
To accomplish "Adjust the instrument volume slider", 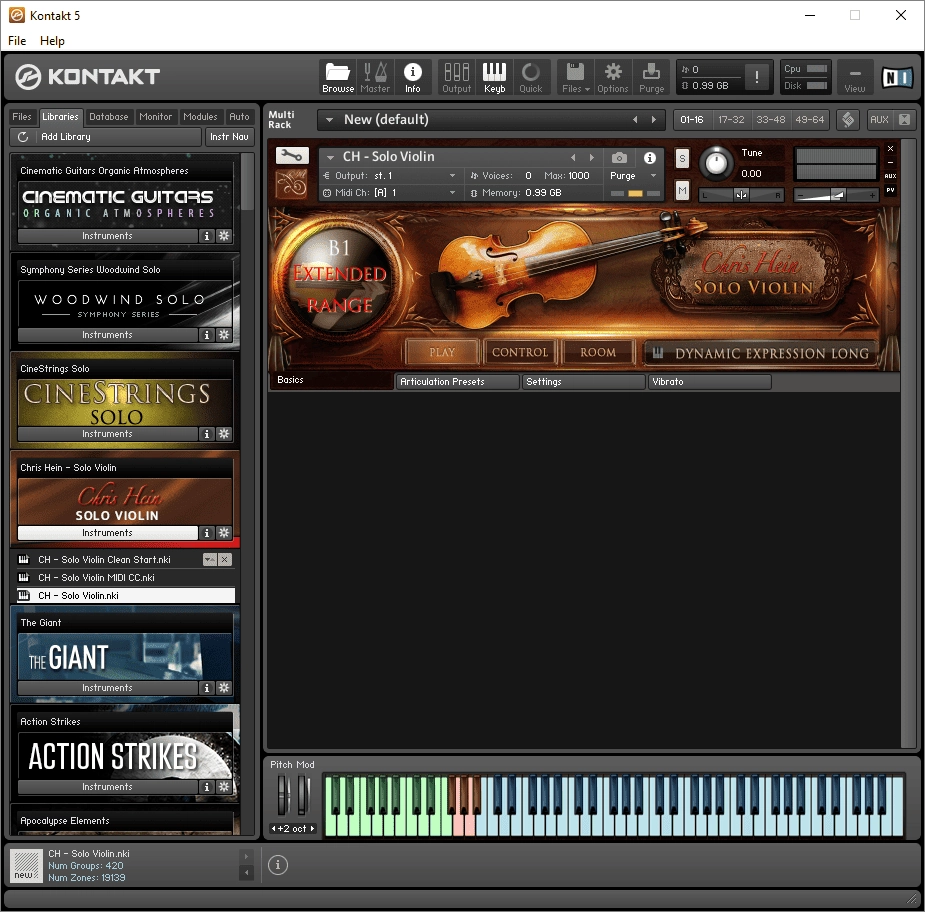I will [836, 195].
